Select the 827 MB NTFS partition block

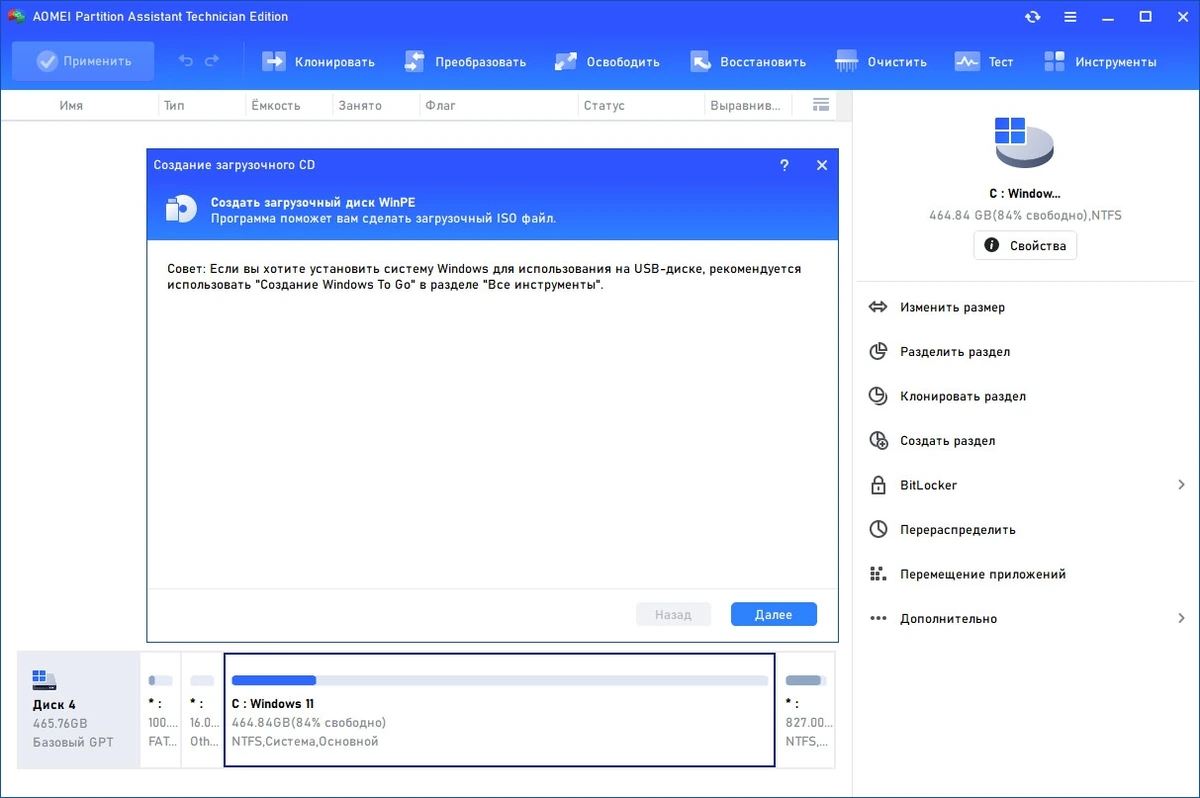tap(807, 710)
